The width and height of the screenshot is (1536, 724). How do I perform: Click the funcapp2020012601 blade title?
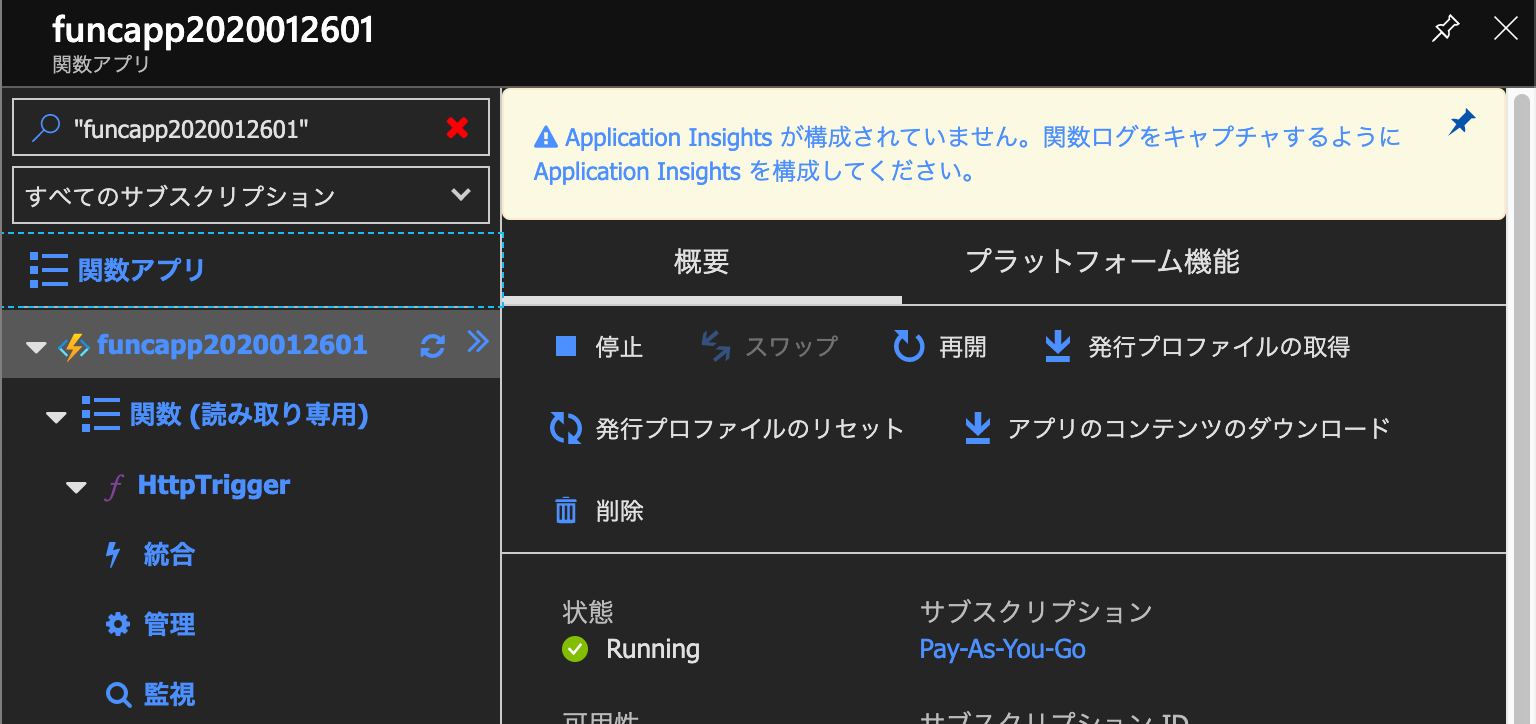click(x=213, y=30)
